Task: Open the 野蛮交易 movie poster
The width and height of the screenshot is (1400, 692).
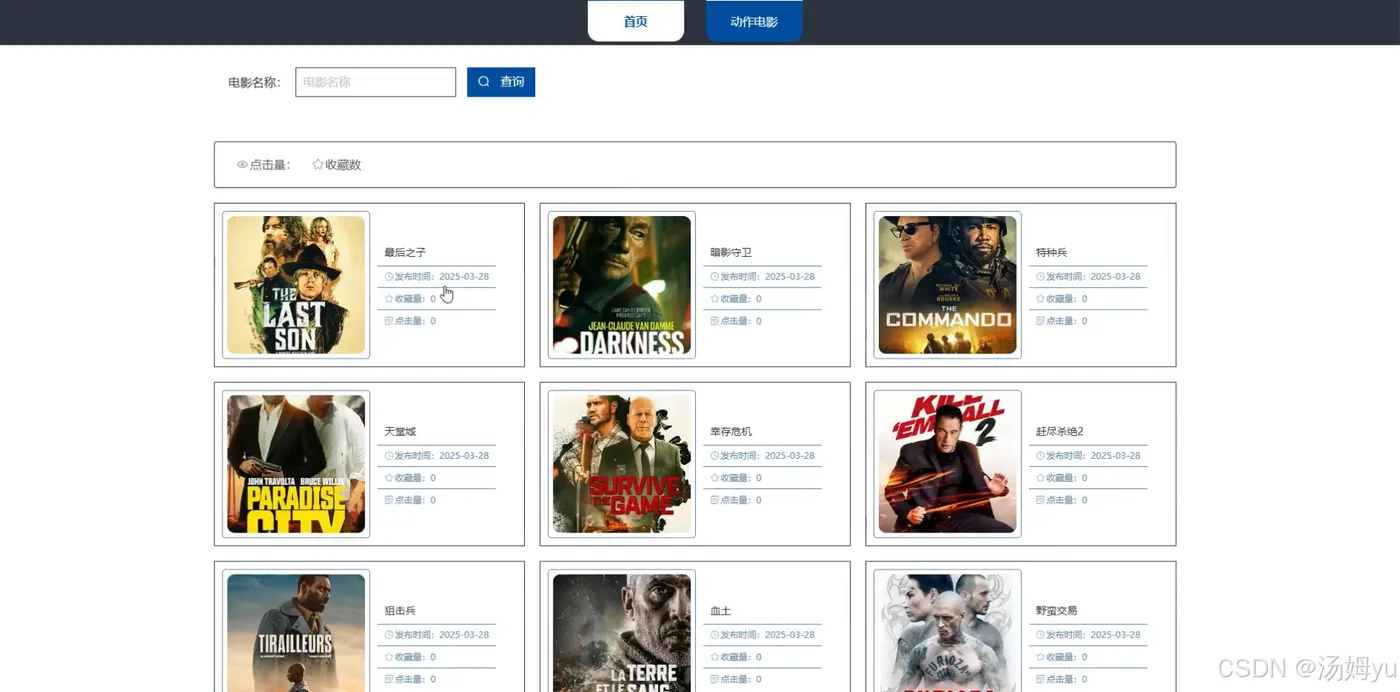Action: click(x=948, y=633)
